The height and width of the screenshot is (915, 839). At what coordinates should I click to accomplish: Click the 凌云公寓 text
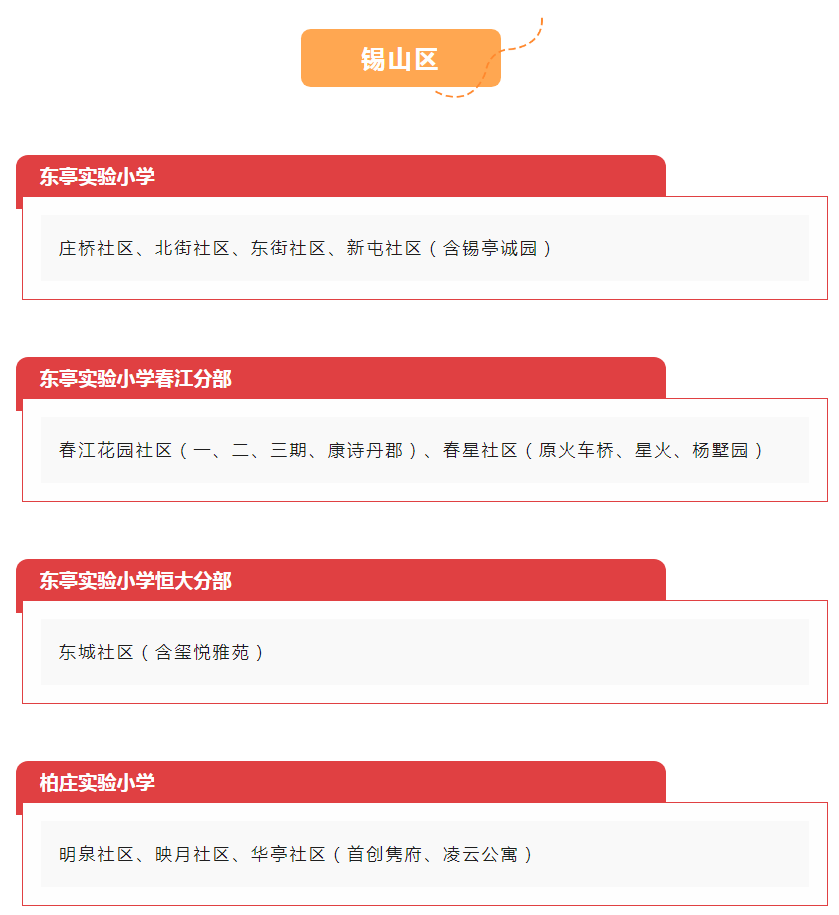(480, 854)
